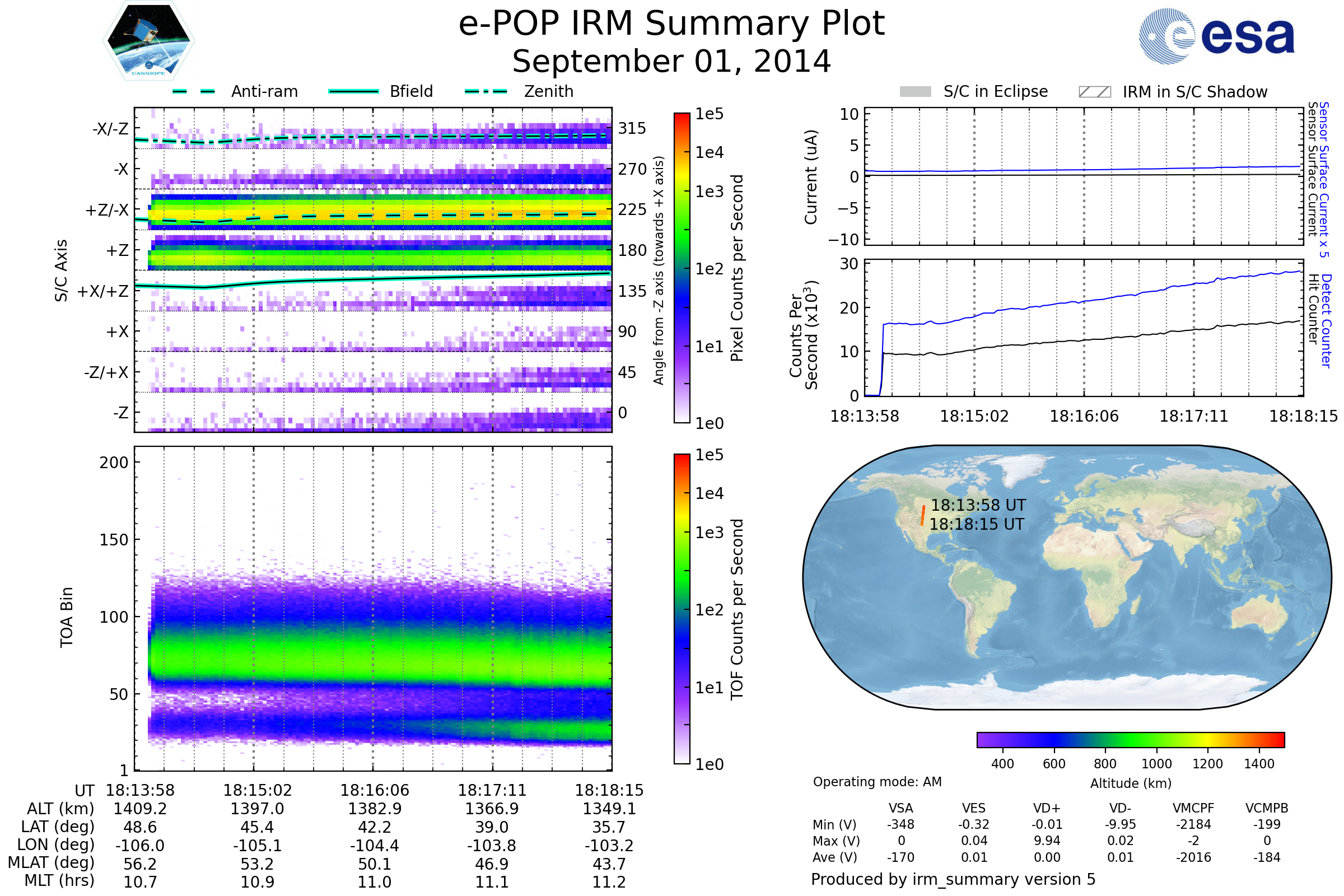Click the Operating mode: AM text

click(x=877, y=782)
